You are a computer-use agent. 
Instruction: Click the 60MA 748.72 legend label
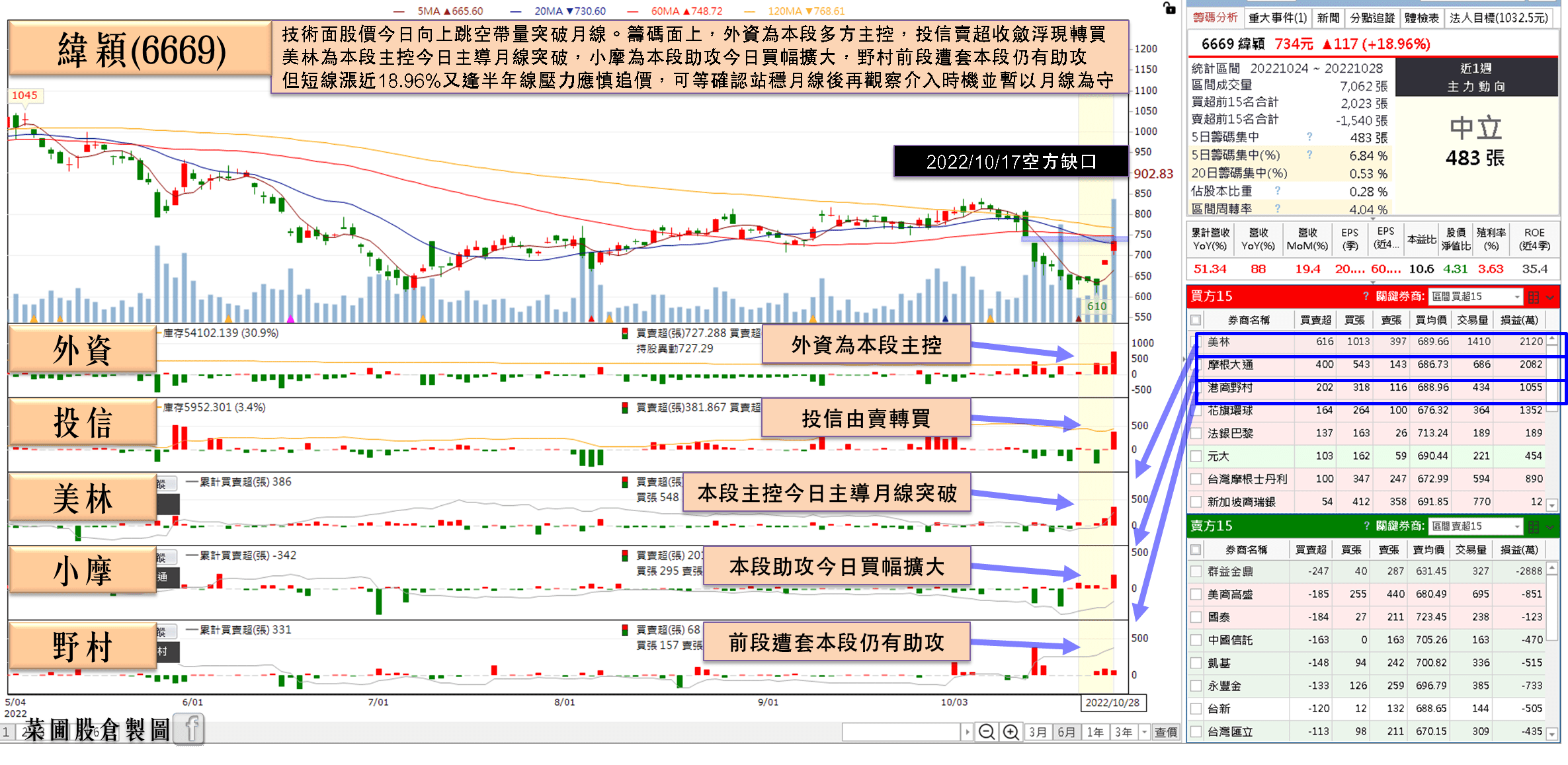(686, 11)
